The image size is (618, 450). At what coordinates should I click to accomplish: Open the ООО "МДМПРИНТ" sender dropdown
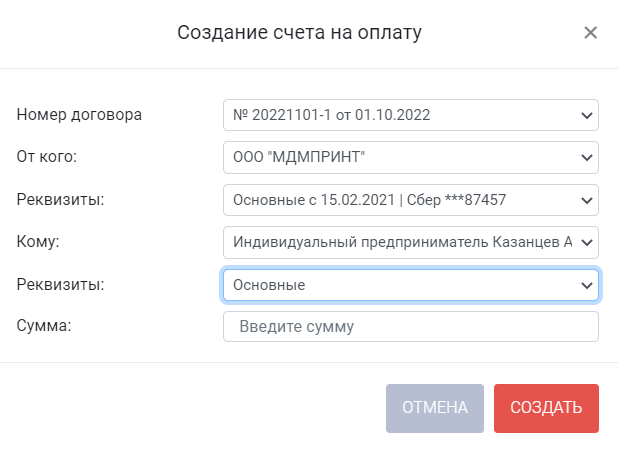411,157
